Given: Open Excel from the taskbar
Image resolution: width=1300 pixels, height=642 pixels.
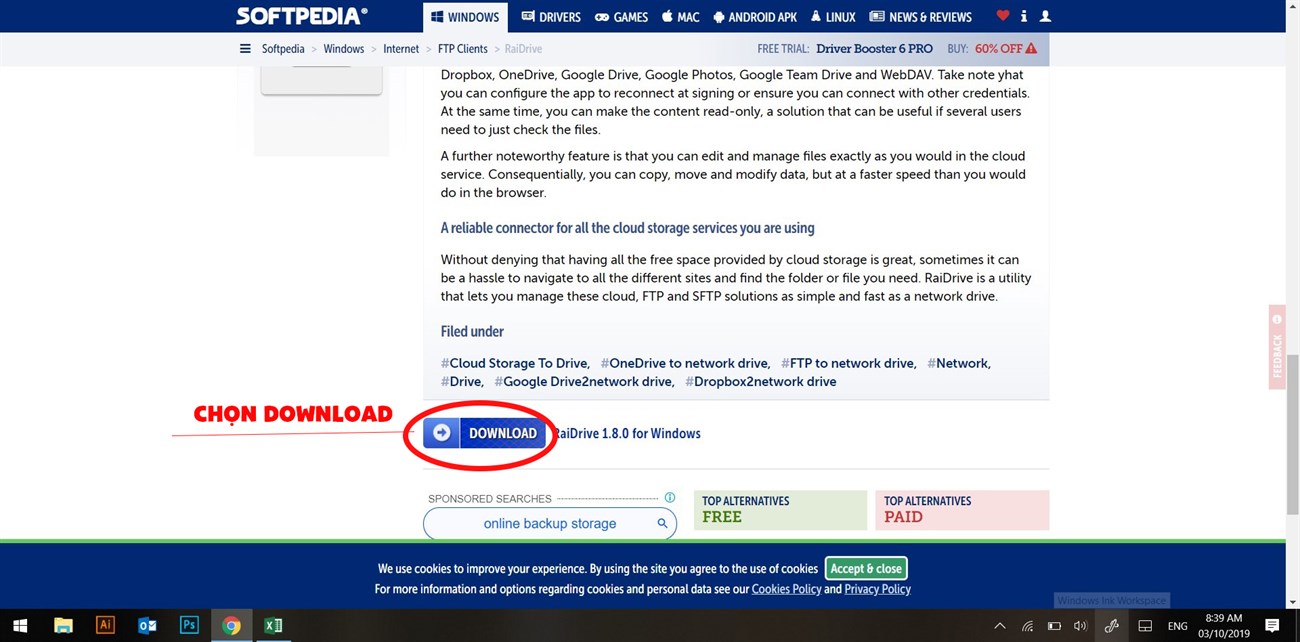Looking at the screenshot, I should [x=273, y=626].
